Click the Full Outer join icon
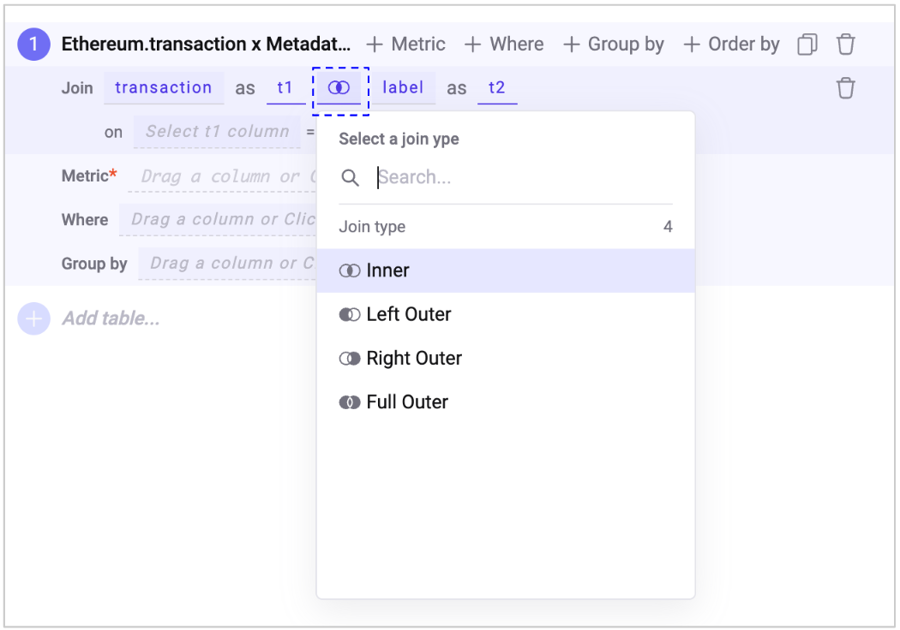Image resolution: width=900 pixels, height=630 pixels. [x=349, y=403]
